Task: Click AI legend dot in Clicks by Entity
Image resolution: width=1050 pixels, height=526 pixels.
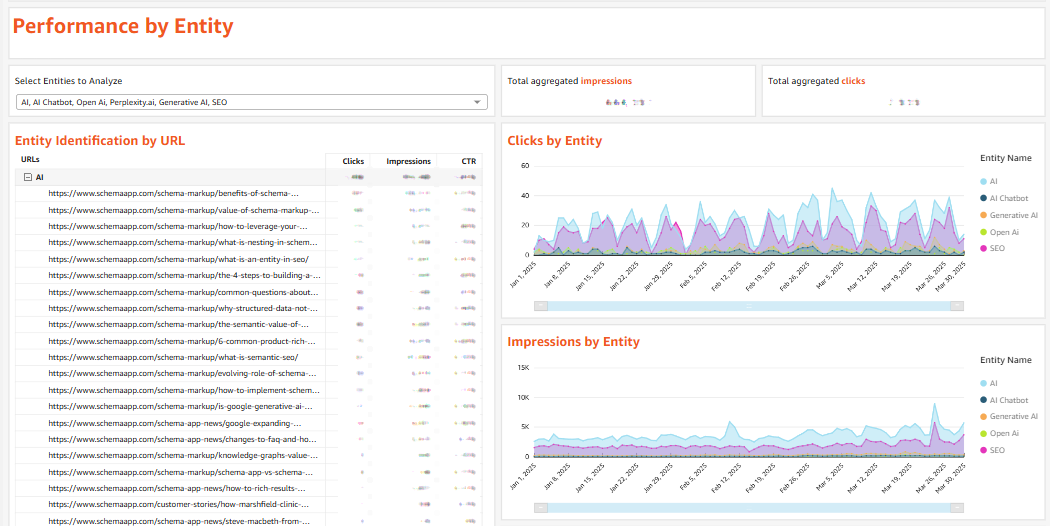Action: pos(983,182)
